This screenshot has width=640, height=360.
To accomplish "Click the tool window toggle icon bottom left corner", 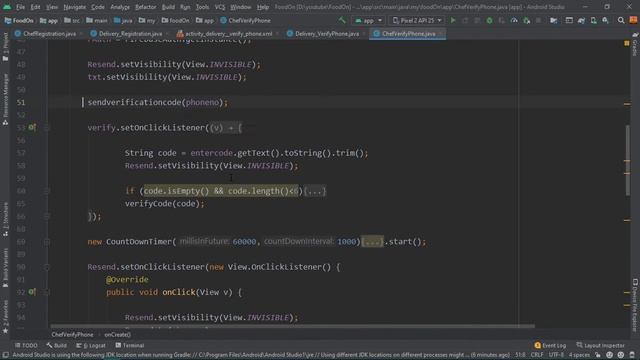I will (5, 355).
